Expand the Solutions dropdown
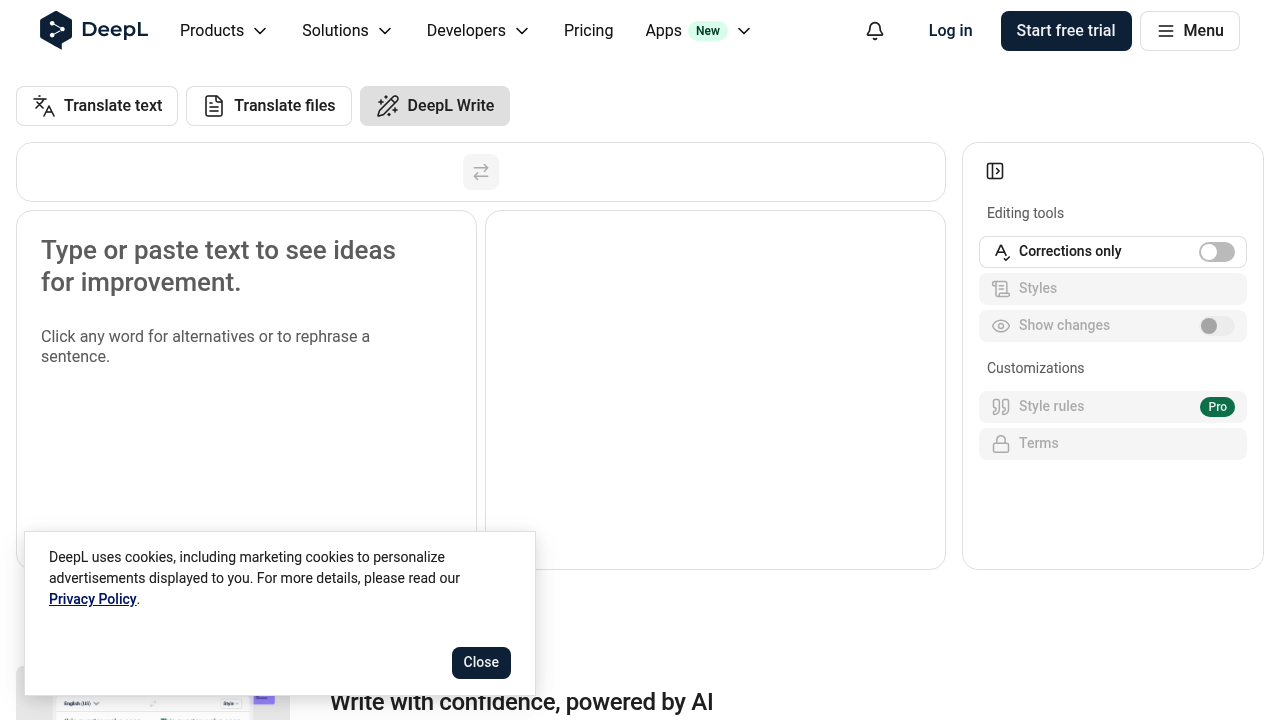 347,31
